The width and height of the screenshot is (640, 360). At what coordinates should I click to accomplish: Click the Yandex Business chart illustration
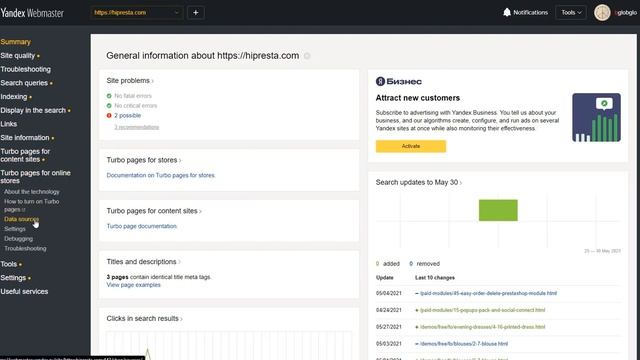(x=596, y=118)
